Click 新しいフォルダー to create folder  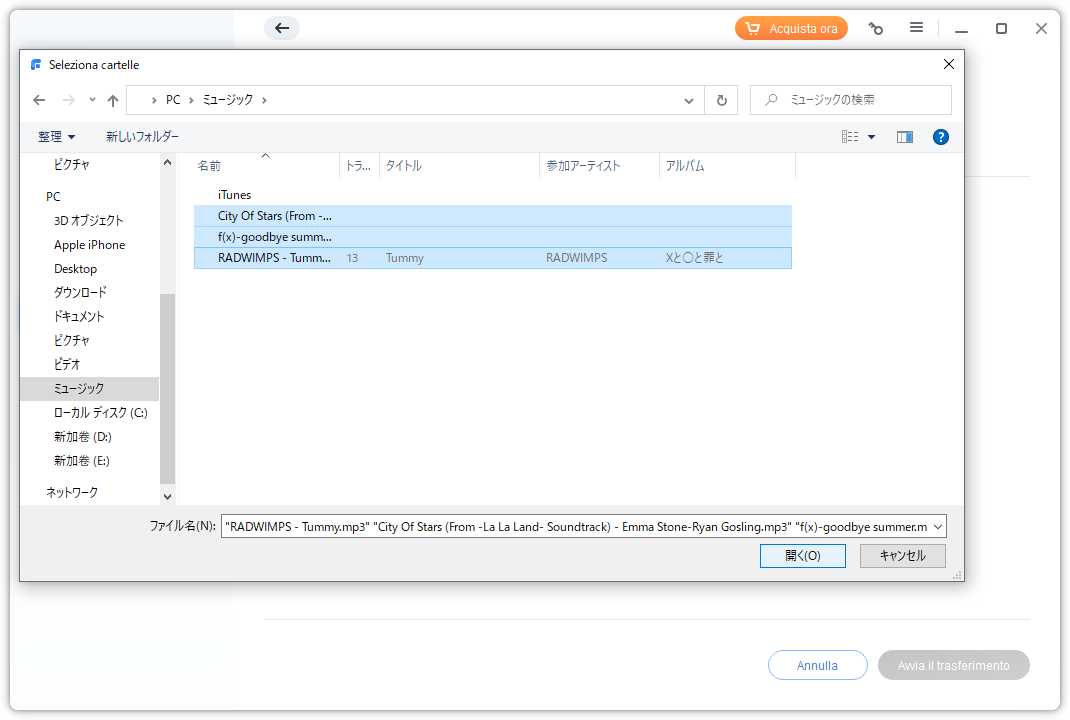tap(143, 137)
